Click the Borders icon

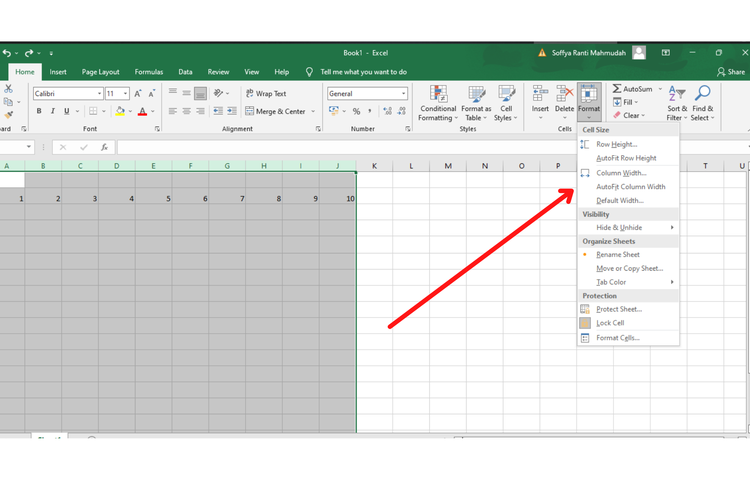click(x=93, y=111)
